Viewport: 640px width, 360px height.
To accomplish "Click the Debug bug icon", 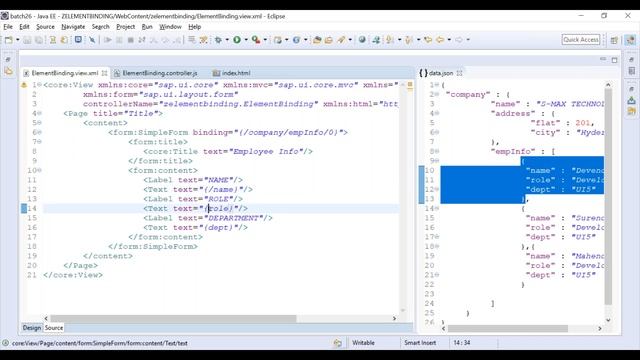I will [218, 40].
